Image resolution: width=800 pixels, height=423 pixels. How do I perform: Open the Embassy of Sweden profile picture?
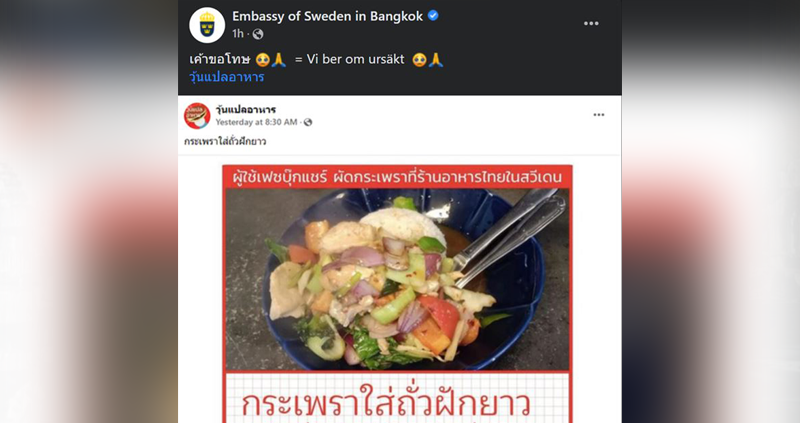207,25
